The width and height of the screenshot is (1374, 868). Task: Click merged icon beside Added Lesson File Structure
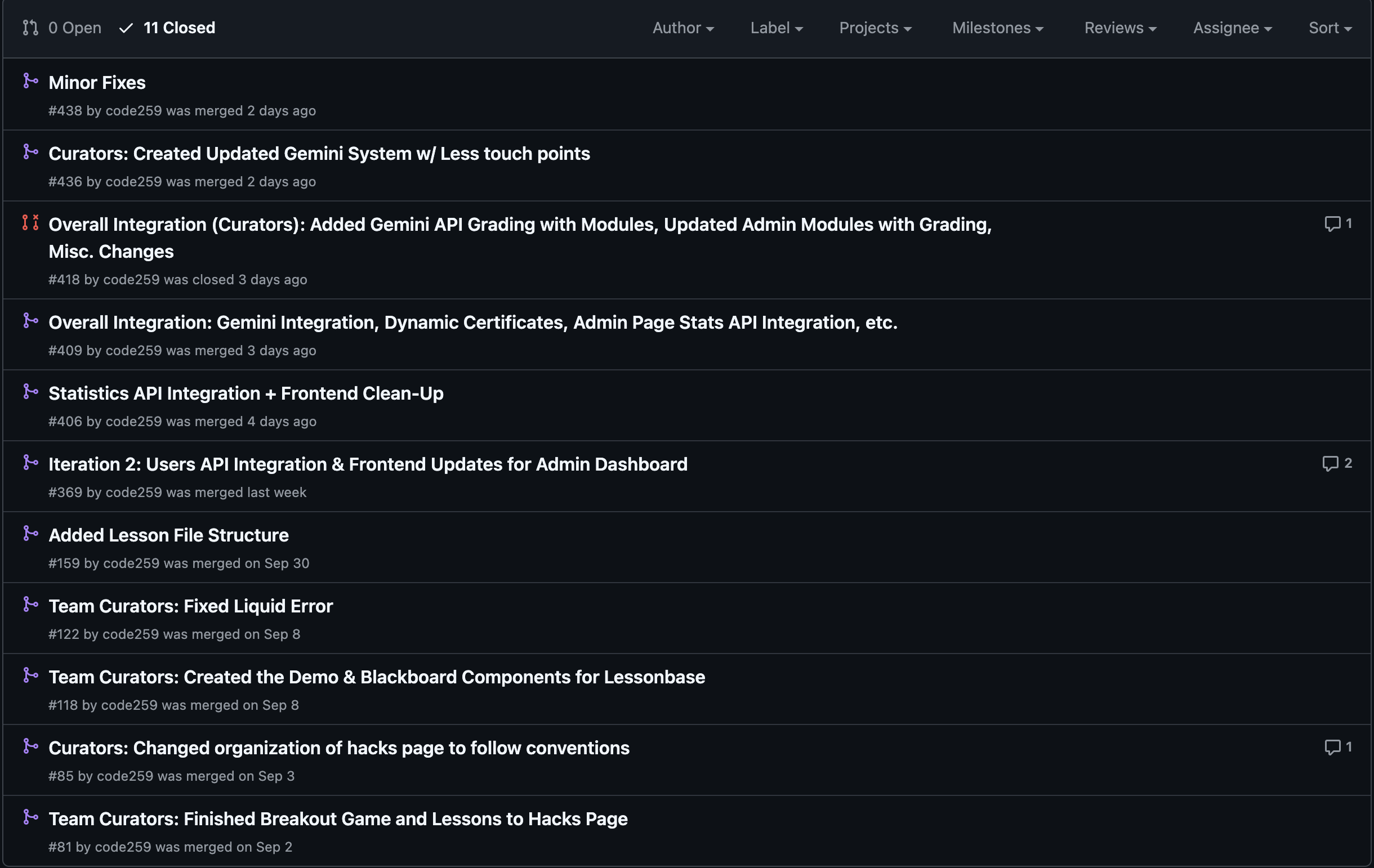click(x=30, y=534)
